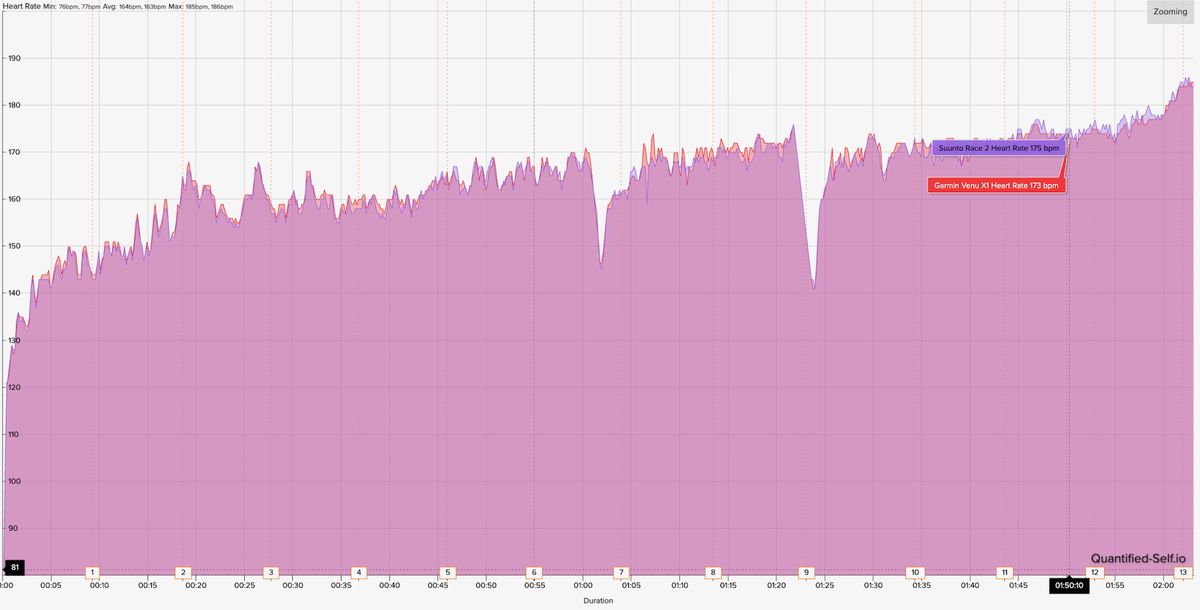This screenshot has width=1200, height=610.
Task: Select lap marker 3 on timeline
Action: [x=271, y=573]
